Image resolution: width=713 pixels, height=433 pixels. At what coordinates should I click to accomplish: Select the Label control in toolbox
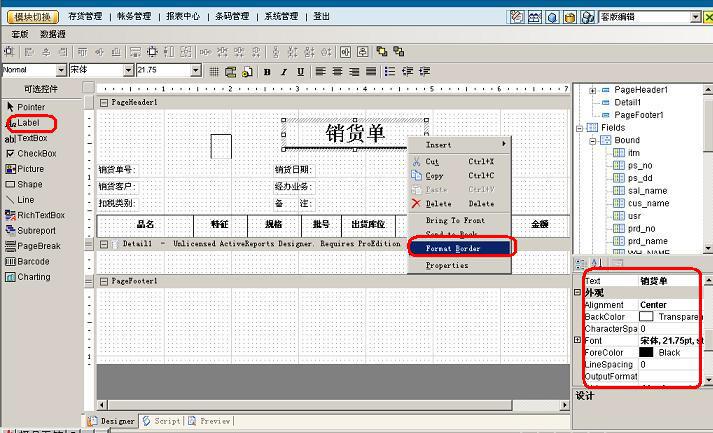tap(28, 122)
